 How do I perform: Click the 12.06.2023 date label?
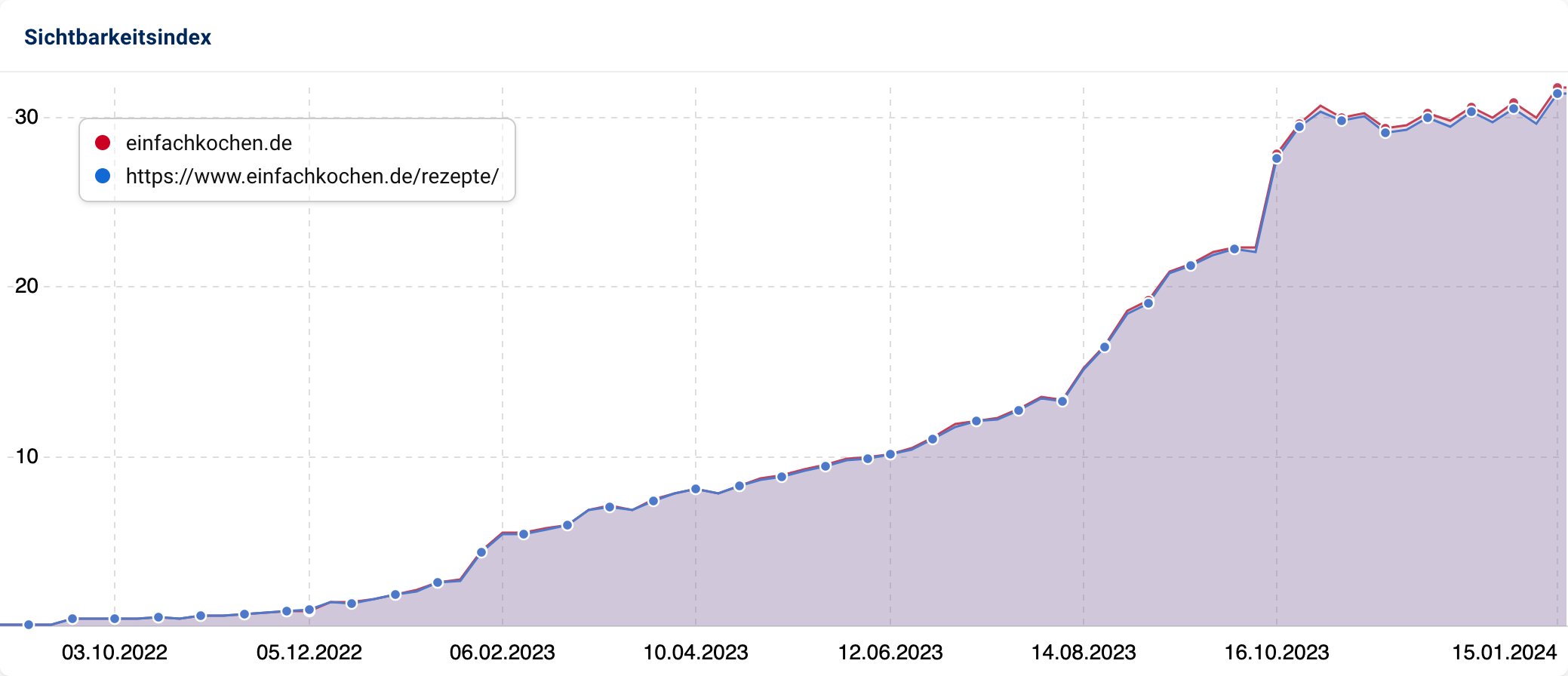pos(890,653)
